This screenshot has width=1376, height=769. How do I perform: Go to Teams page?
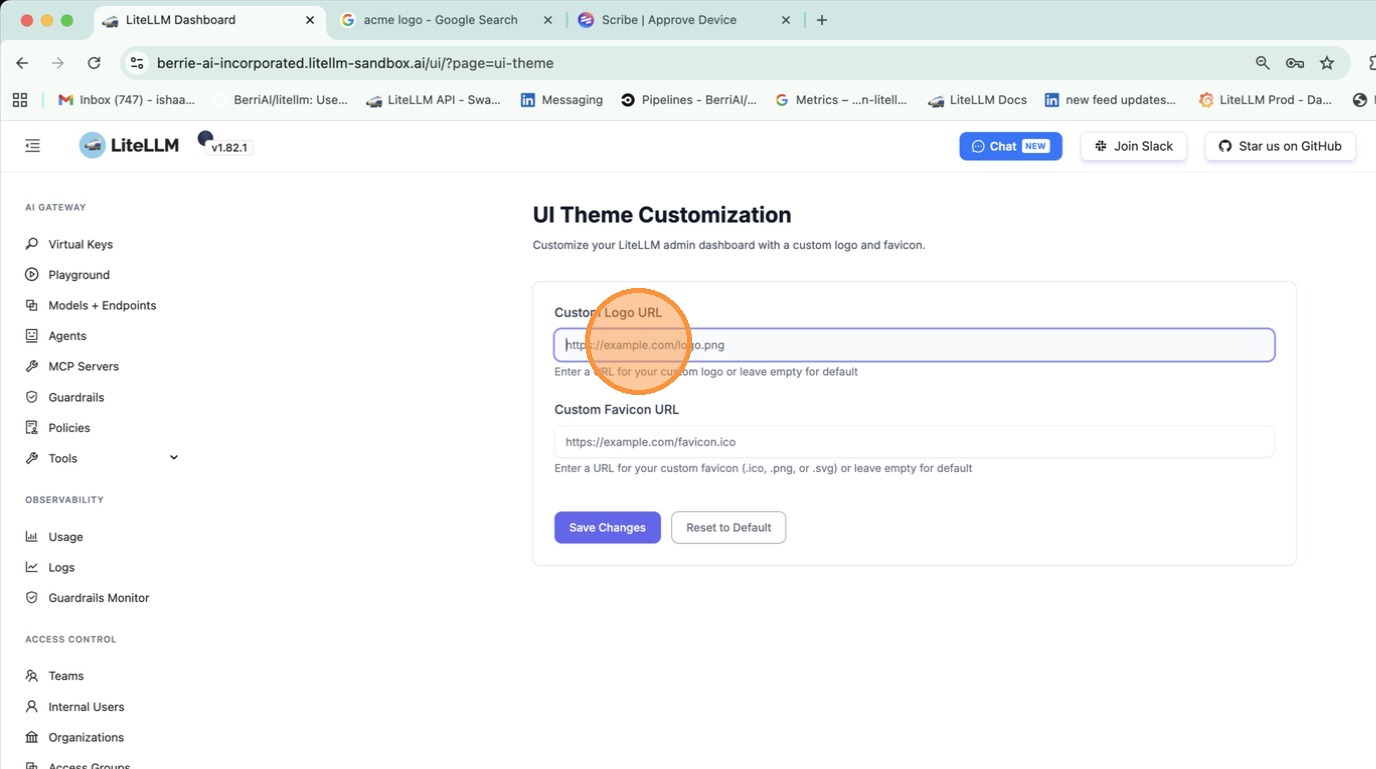tap(66, 676)
